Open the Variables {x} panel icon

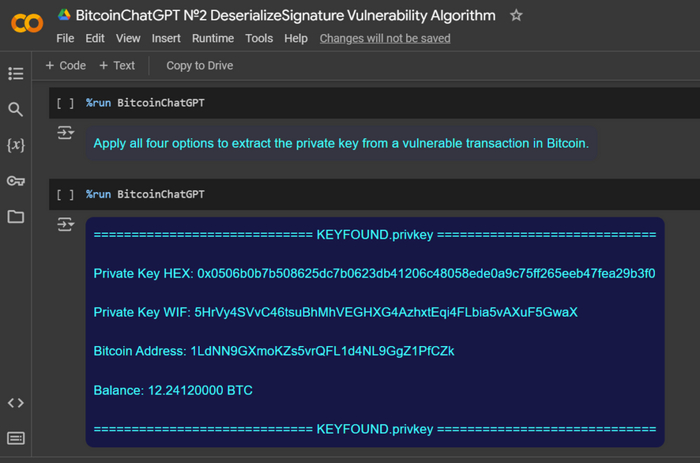tap(15, 145)
